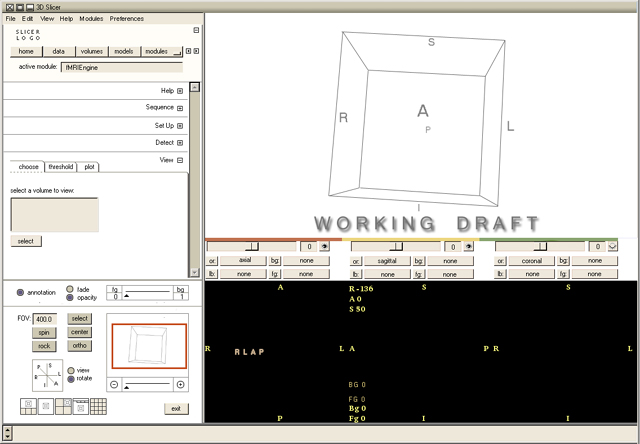Toggle axial slice visibility eye icon
Screen dimensions: 640x444
tap(325, 246)
